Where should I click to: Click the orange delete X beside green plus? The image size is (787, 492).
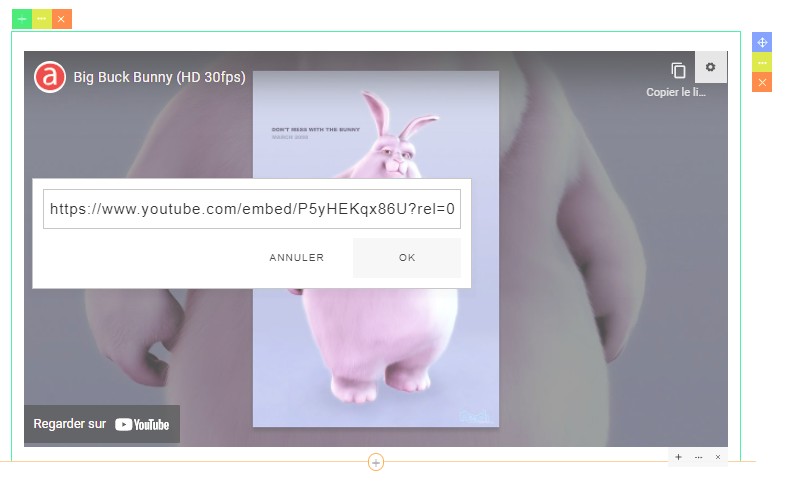tap(62, 19)
